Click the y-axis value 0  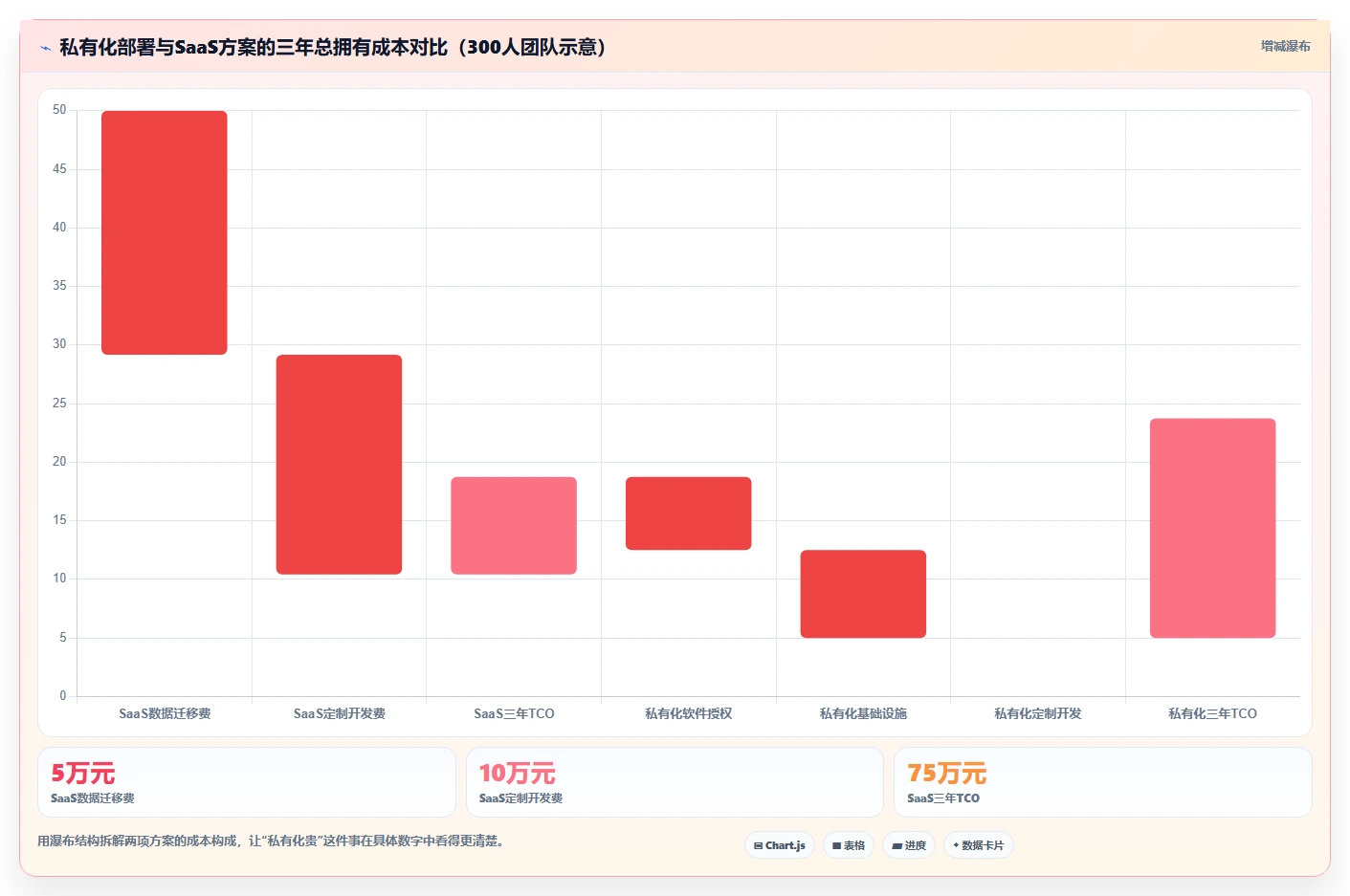pyautogui.click(x=63, y=696)
